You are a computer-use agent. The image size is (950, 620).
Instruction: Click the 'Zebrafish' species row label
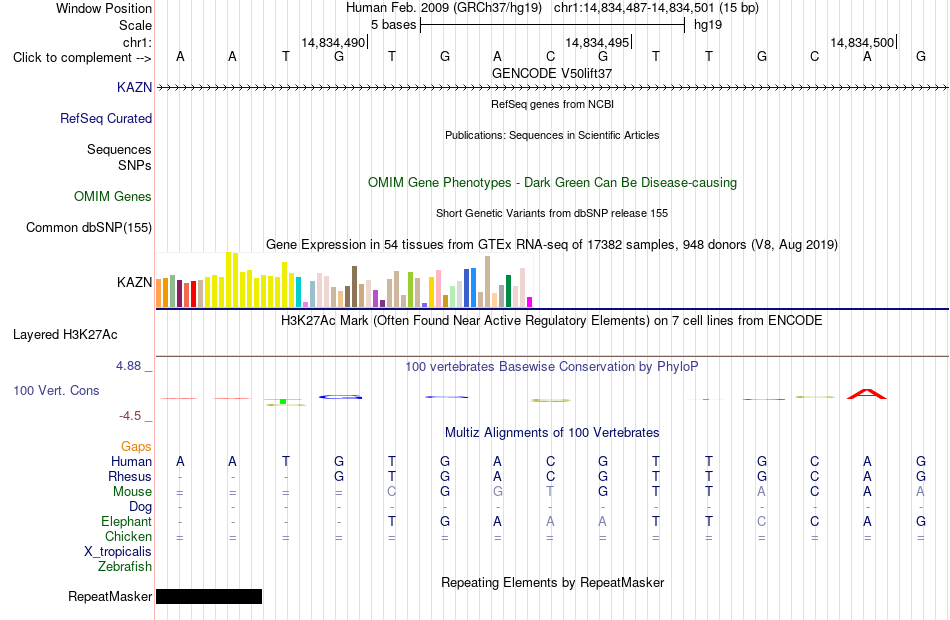125,566
